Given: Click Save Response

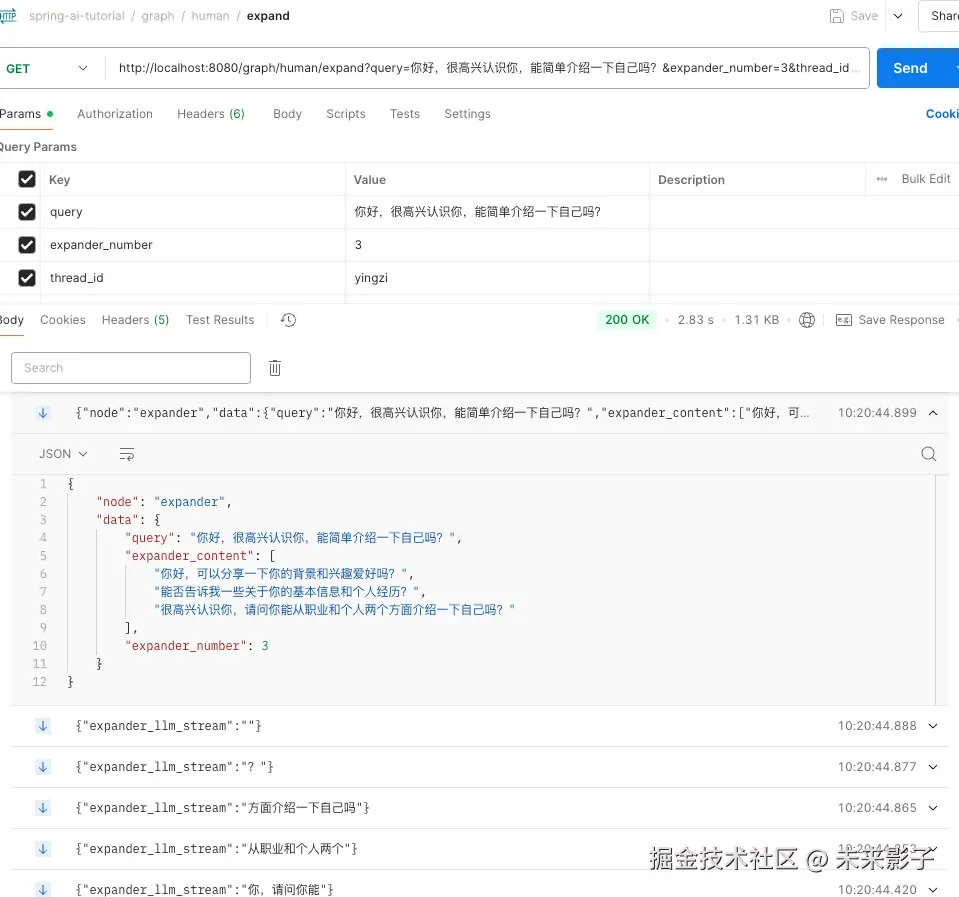Looking at the screenshot, I should coord(890,320).
